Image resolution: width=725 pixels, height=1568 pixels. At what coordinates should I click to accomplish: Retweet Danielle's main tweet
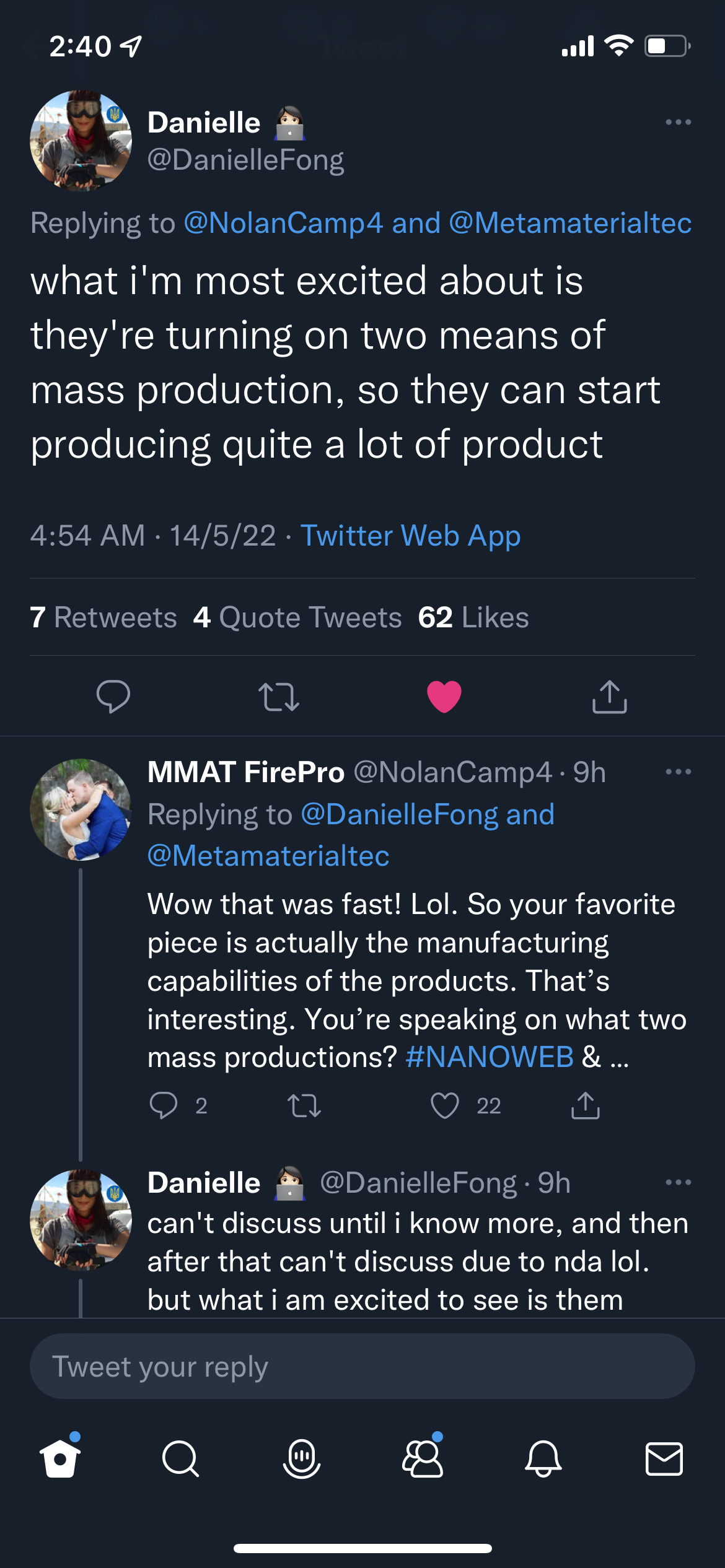[x=279, y=696]
